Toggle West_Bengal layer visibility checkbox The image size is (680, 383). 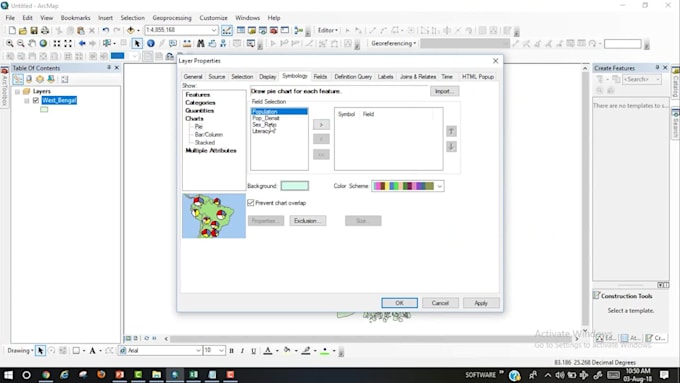tap(36, 100)
